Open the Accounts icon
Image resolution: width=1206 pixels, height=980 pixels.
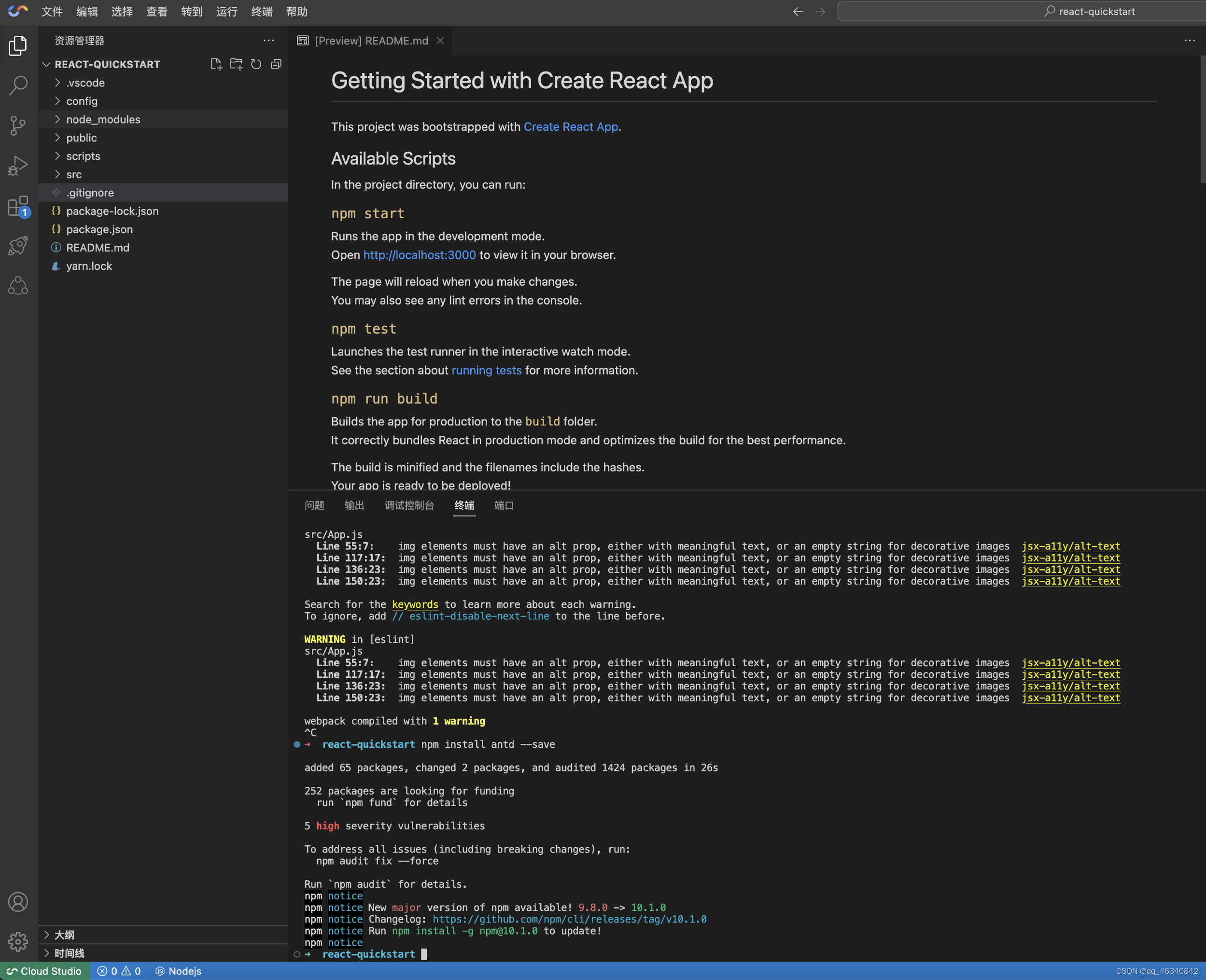pos(18,901)
